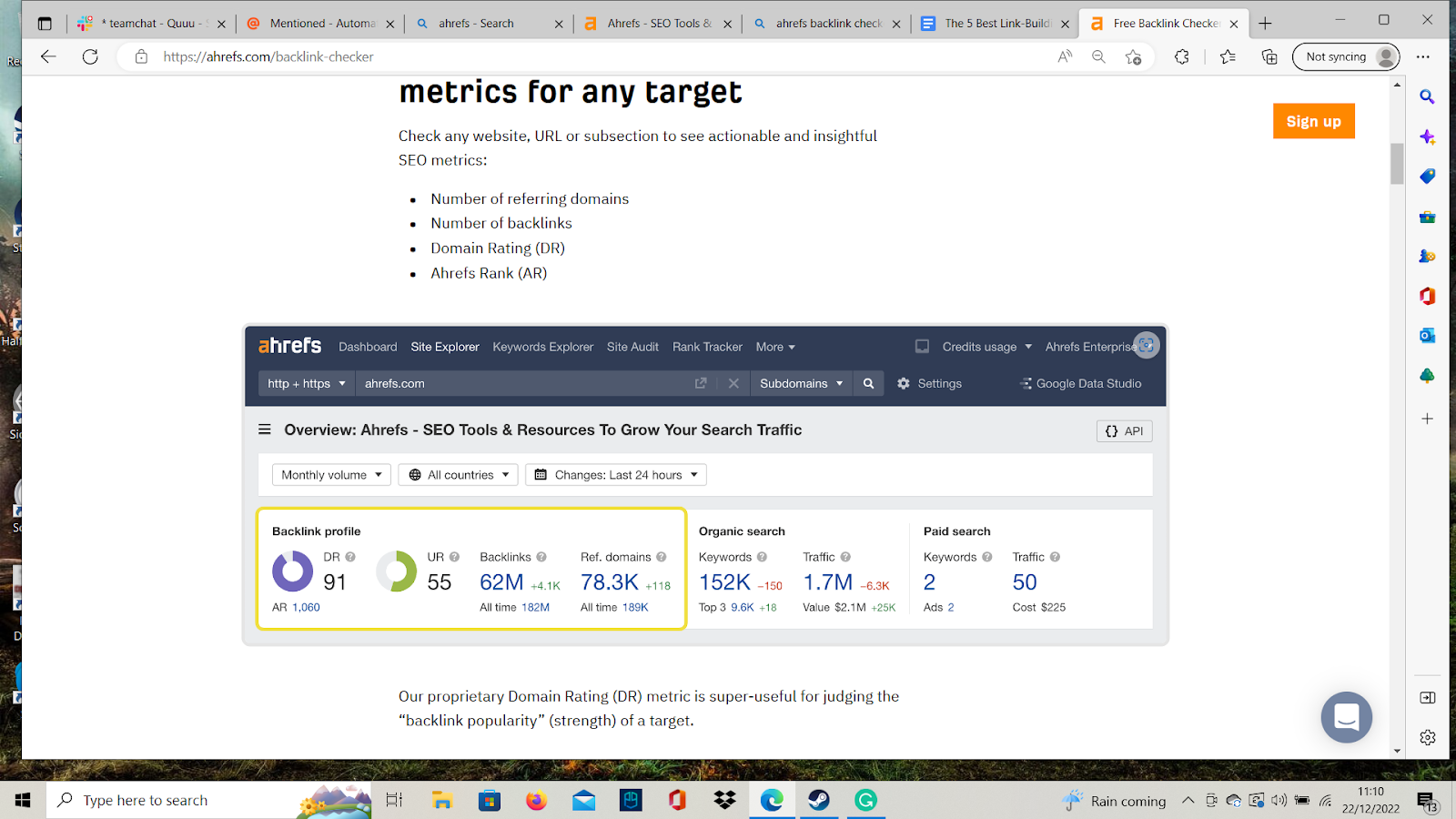Viewport: 1456px width, 819px height.
Task: Click the orange Sign up button
Action: 1313,121
